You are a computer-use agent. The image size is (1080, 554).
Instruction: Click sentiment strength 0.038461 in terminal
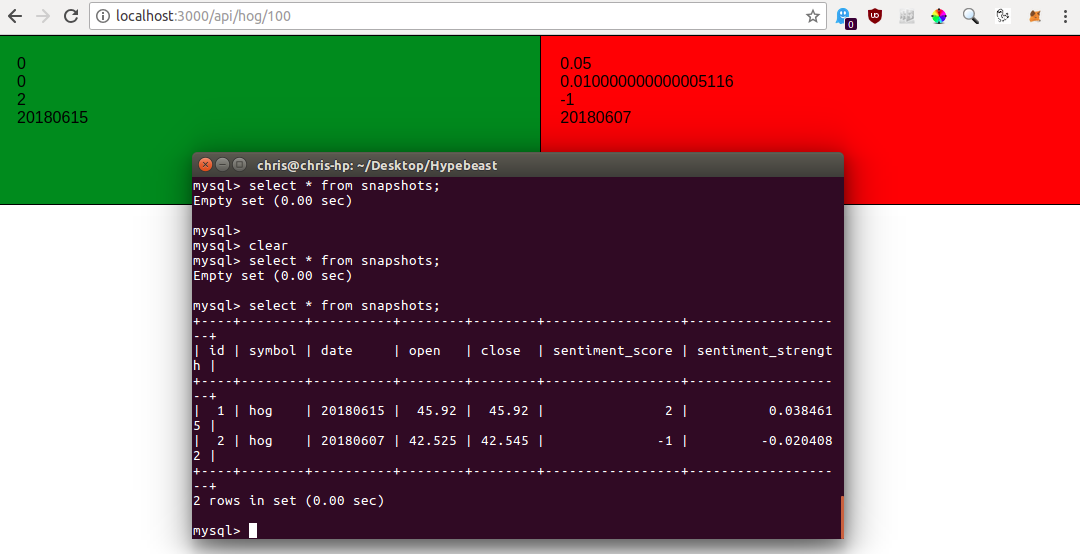tap(800, 410)
